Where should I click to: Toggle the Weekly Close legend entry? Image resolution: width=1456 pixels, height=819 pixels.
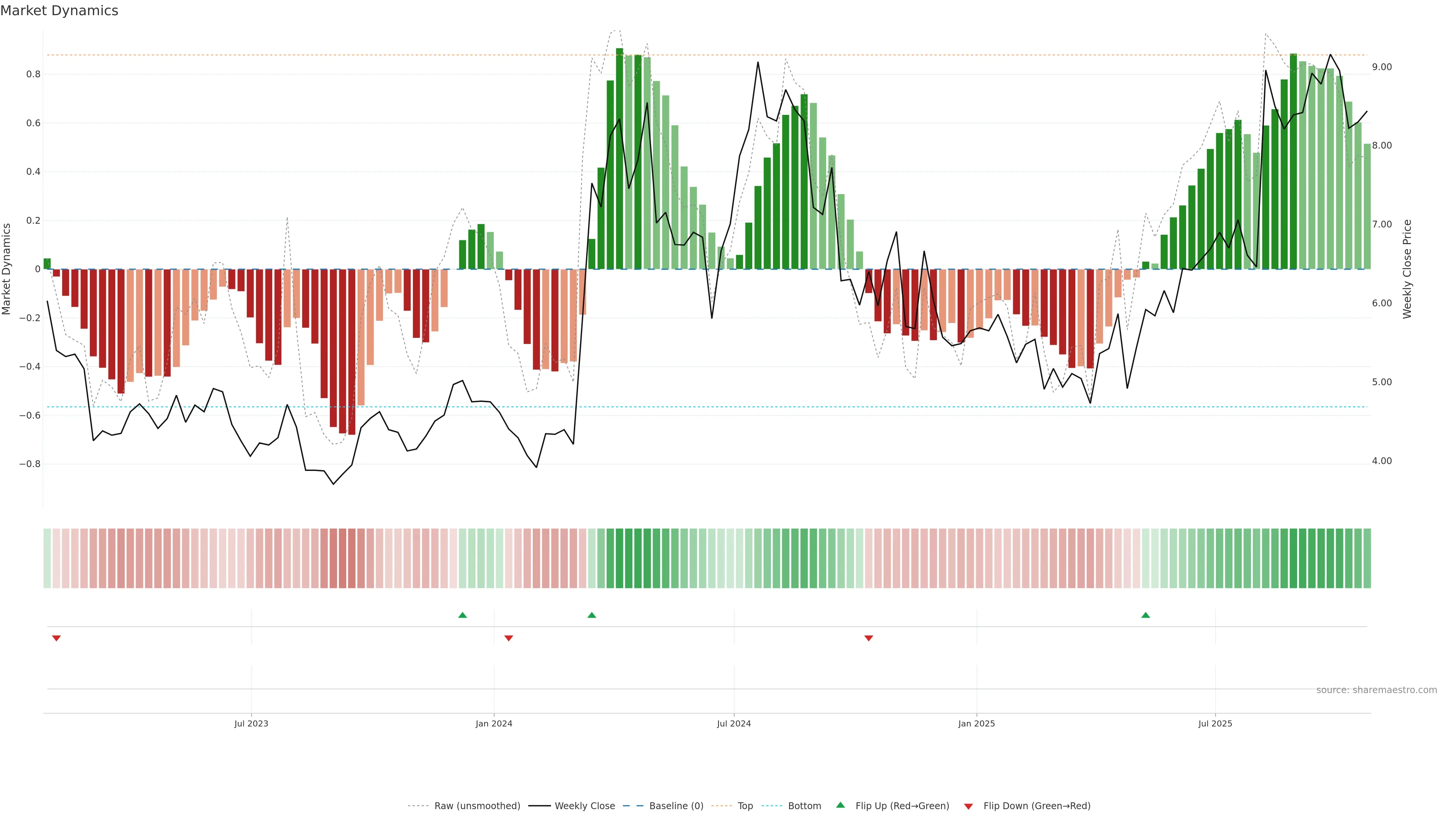pyautogui.click(x=584, y=806)
